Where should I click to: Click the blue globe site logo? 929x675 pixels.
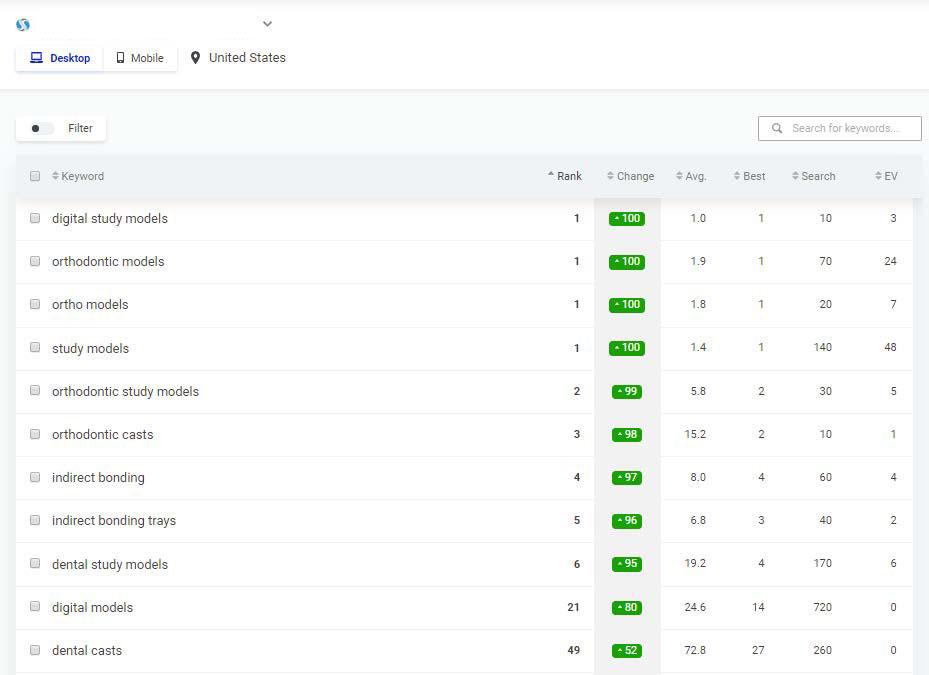click(x=23, y=24)
